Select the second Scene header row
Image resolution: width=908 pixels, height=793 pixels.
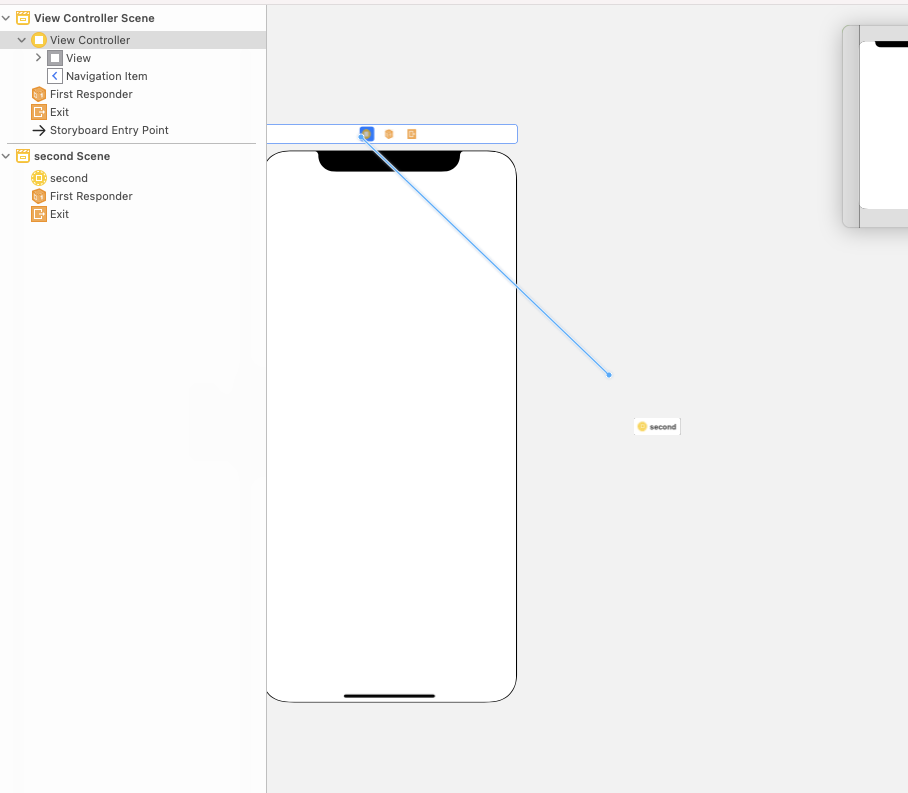133,156
